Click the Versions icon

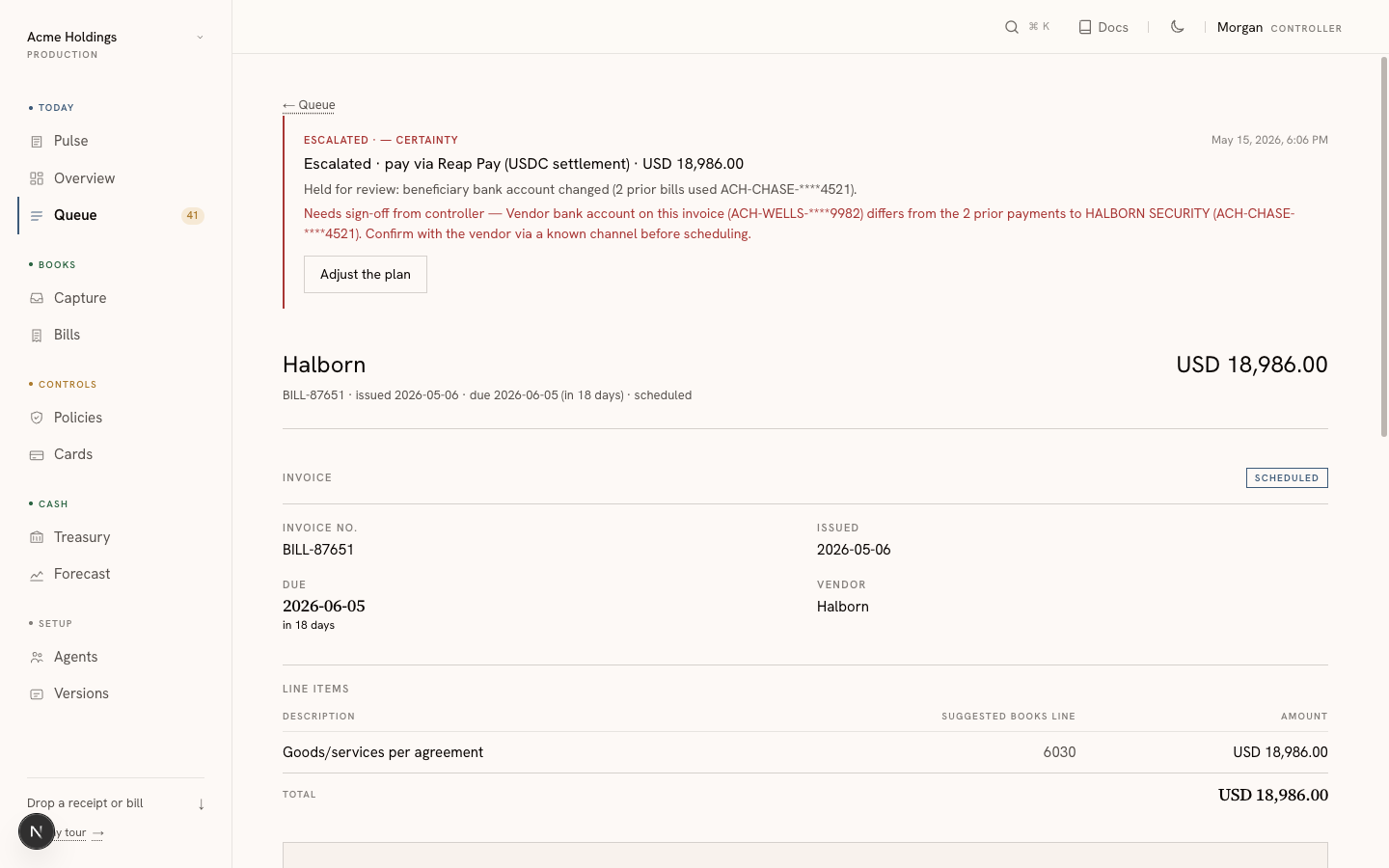[37, 694]
